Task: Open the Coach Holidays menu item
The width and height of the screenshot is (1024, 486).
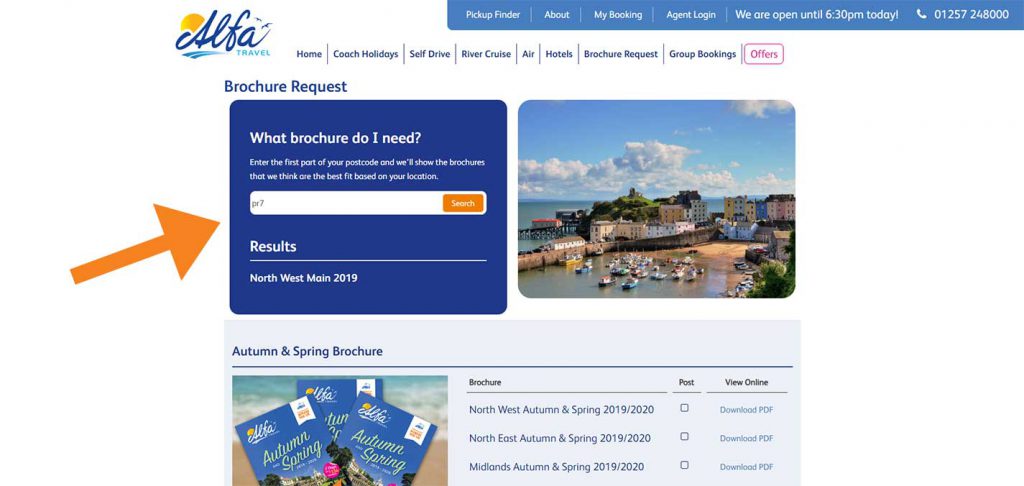Action: click(366, 54)
